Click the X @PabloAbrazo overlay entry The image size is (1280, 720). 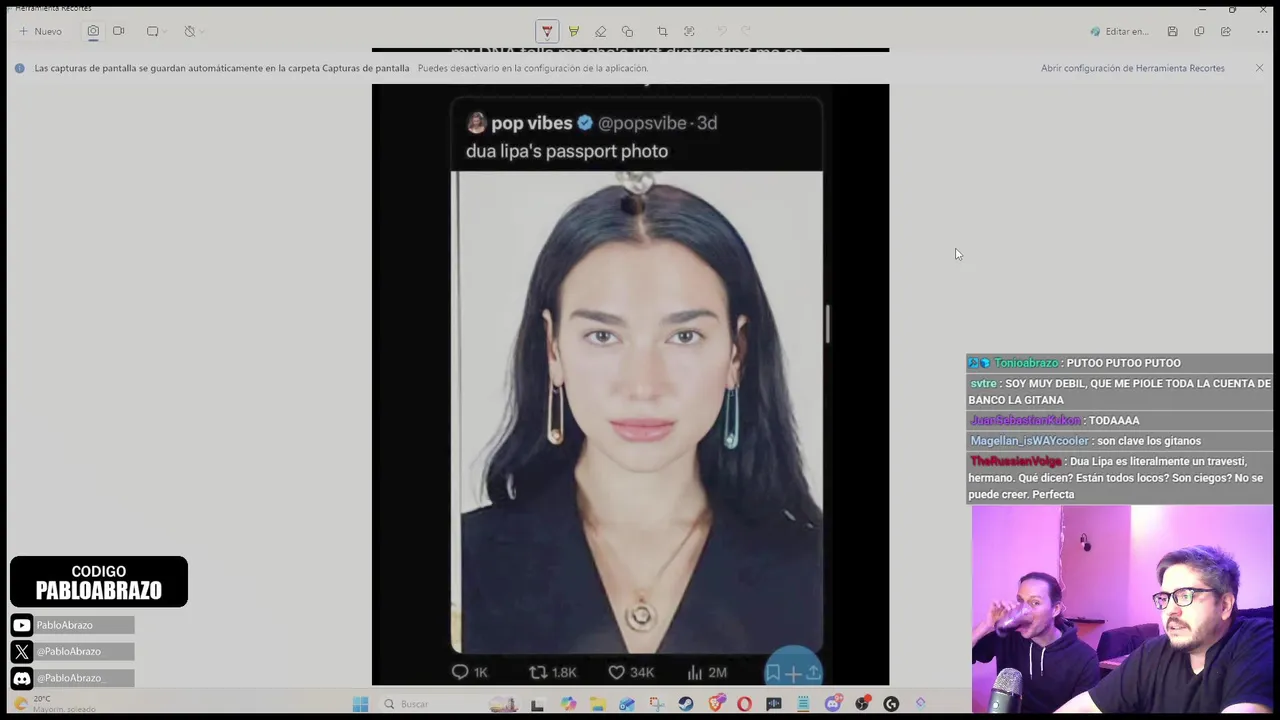(x=72, y=651)
